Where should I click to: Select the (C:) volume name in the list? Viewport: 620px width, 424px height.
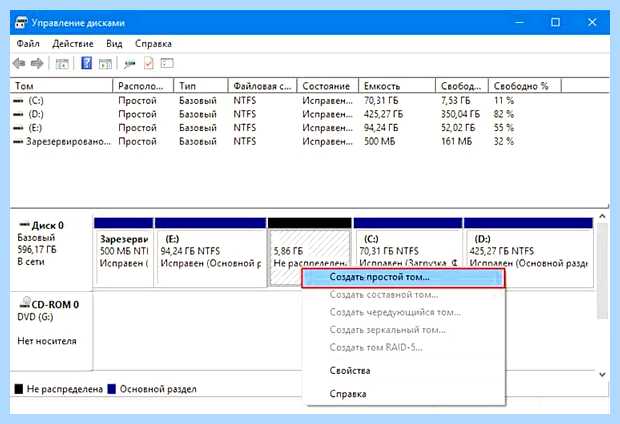pos(36,101)
